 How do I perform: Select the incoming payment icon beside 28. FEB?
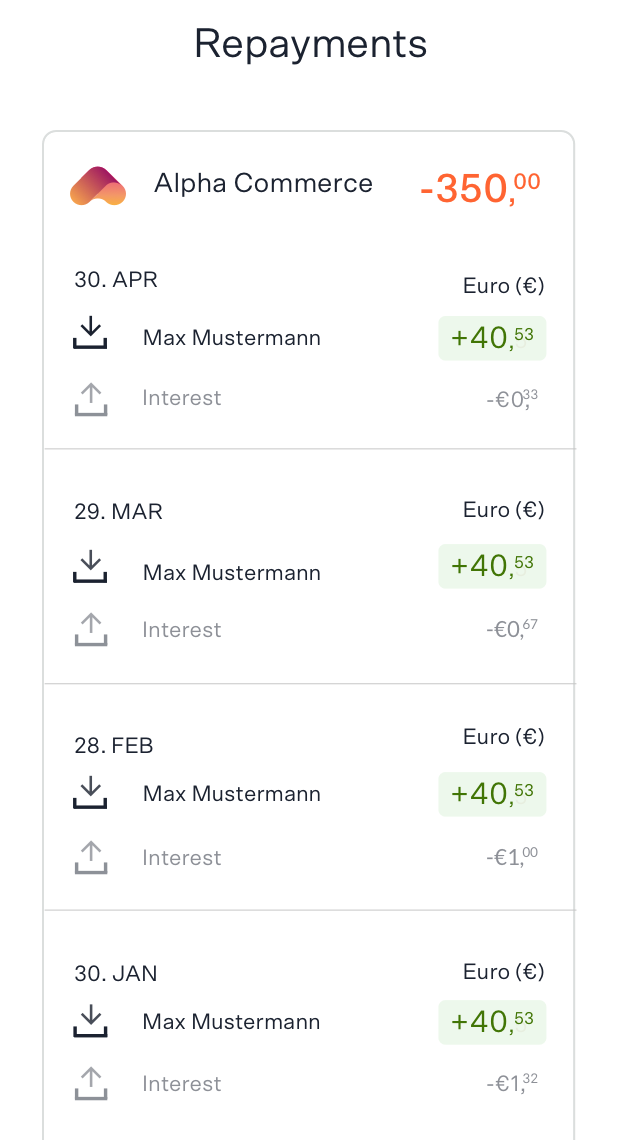(91, 790)
